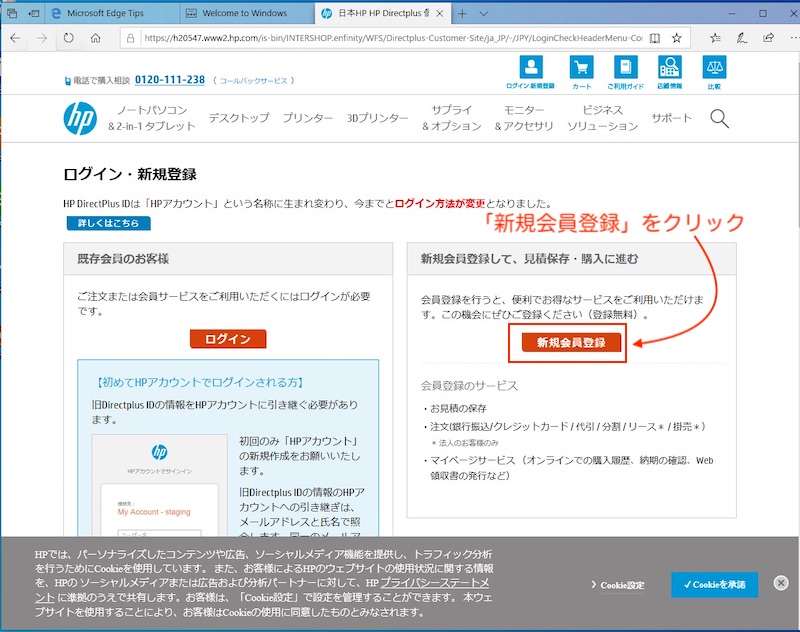Open the モニター & アクセサリ menu
800x632 pixels.
coord(524,118)
